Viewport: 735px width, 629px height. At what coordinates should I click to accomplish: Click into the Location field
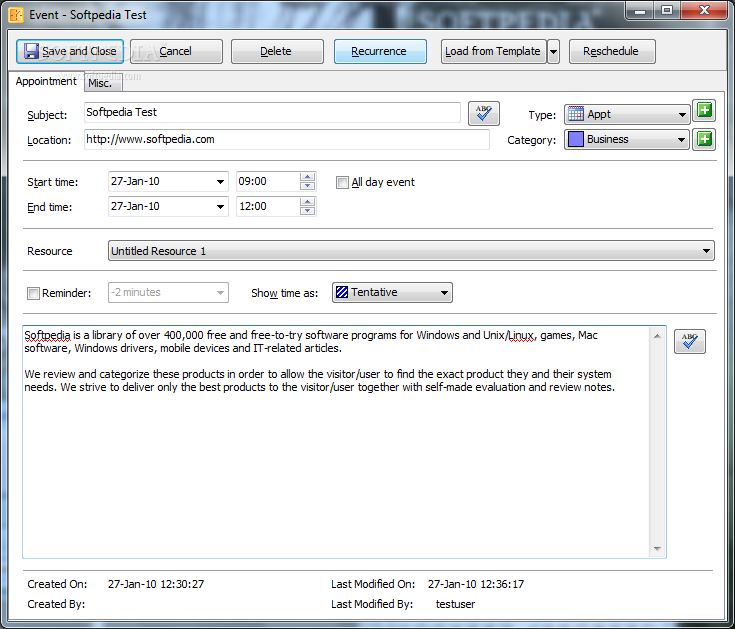click(286, 140)
